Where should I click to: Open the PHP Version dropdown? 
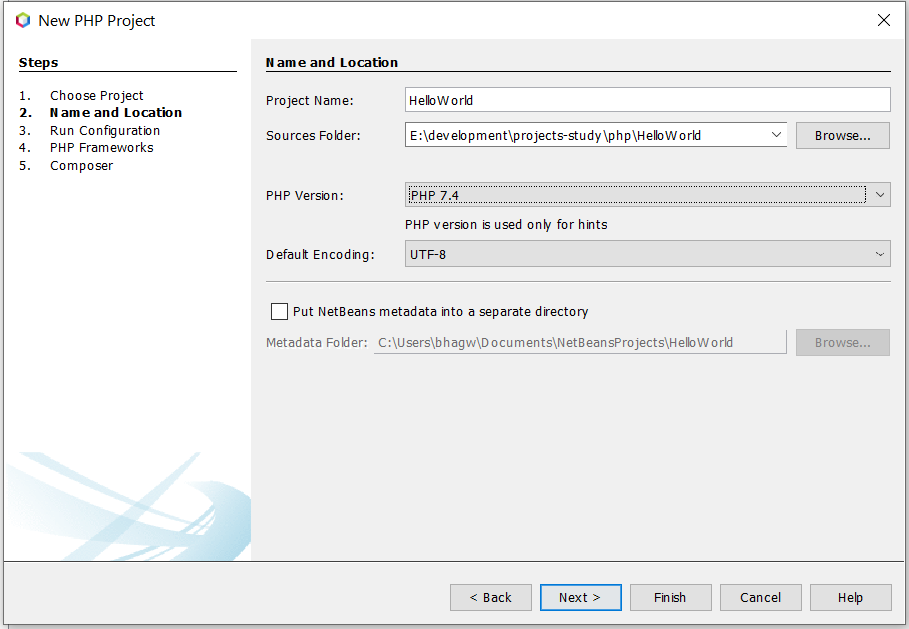(x=648, y=195)
